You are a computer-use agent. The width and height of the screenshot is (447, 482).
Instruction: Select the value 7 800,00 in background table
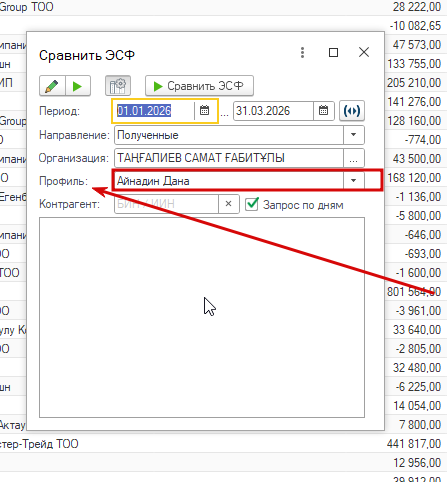[420, 425]
